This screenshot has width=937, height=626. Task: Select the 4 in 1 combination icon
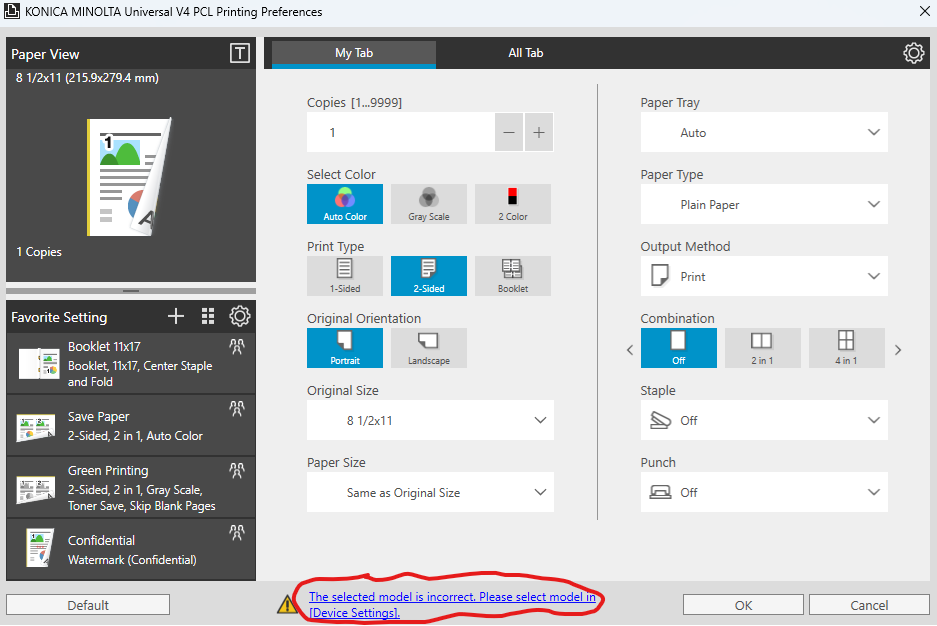pyautogui.click(x=846, y=348)
